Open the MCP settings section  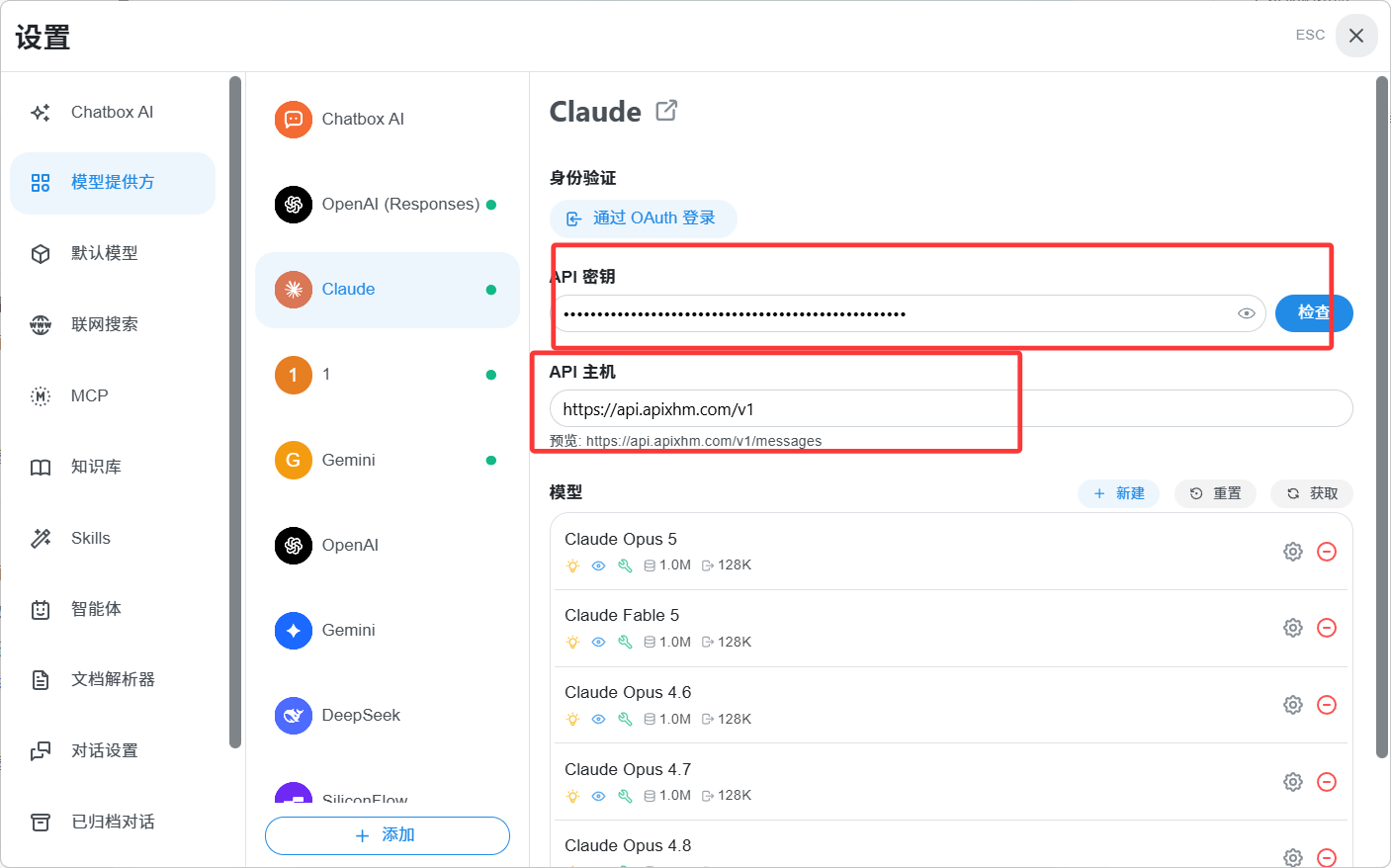pos(113,396)
